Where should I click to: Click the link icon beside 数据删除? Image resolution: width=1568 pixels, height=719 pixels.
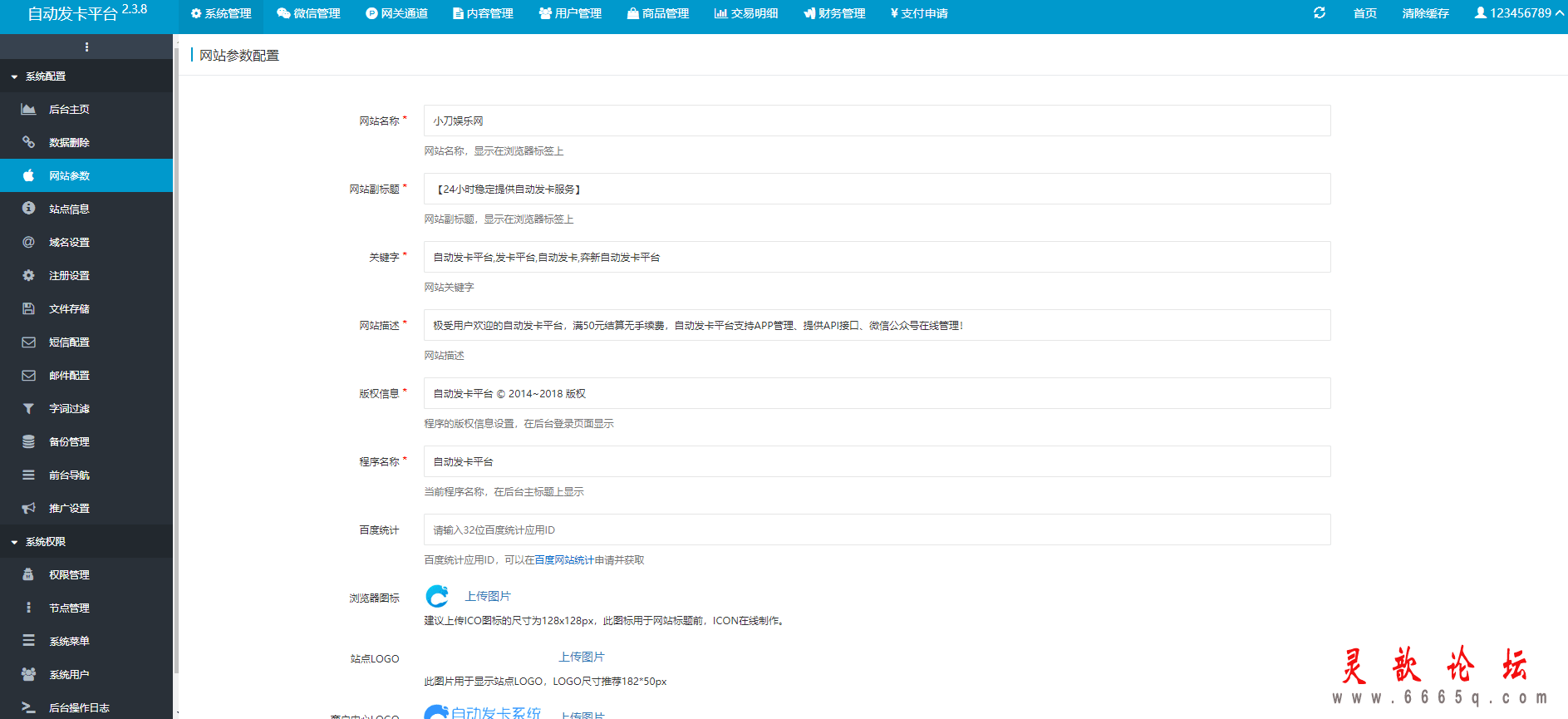pyautogui.click(x=28, y=142)
